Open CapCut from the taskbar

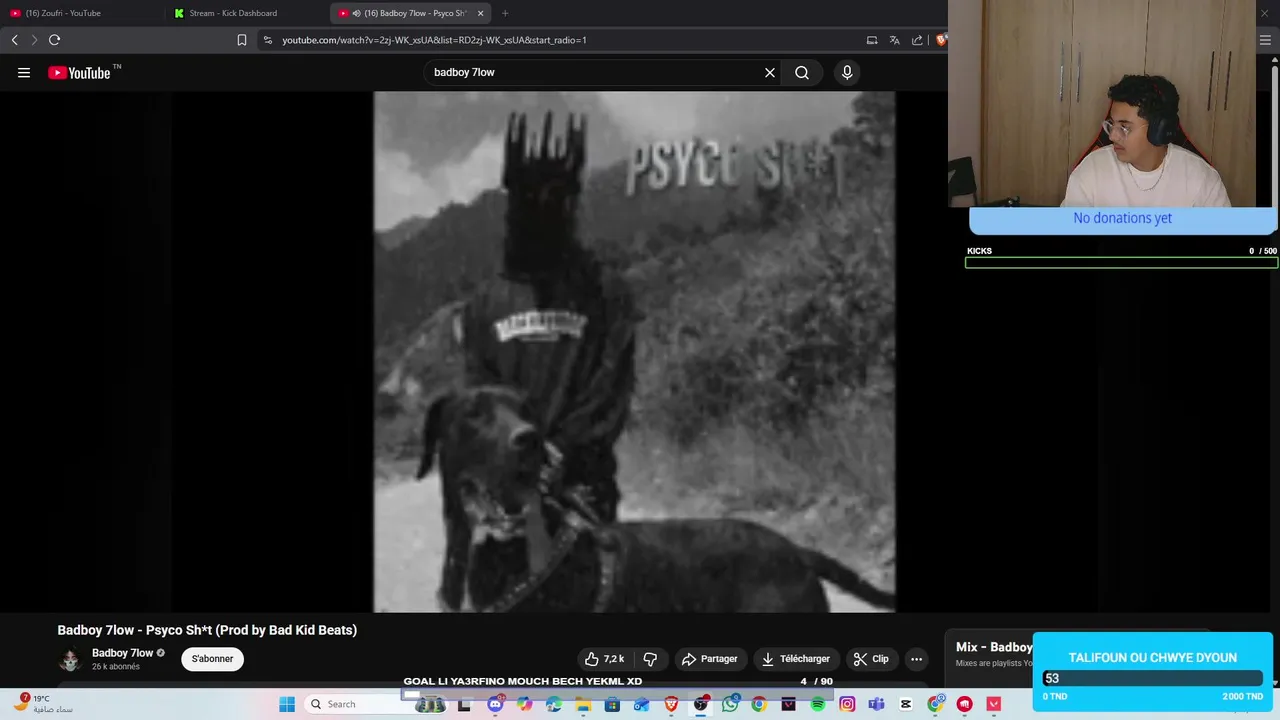(x=906, y=704)
